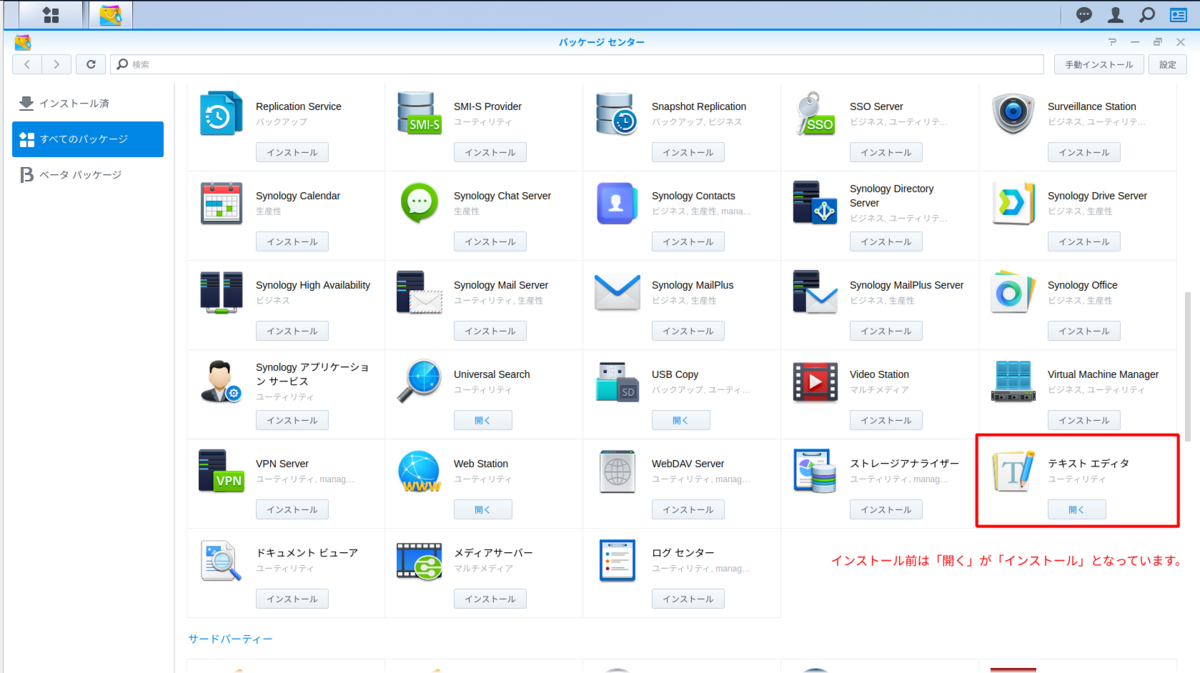The image size is (1200, 673).
Task: Click the package list vertical scrollbar
Action: coord(1188,368)
